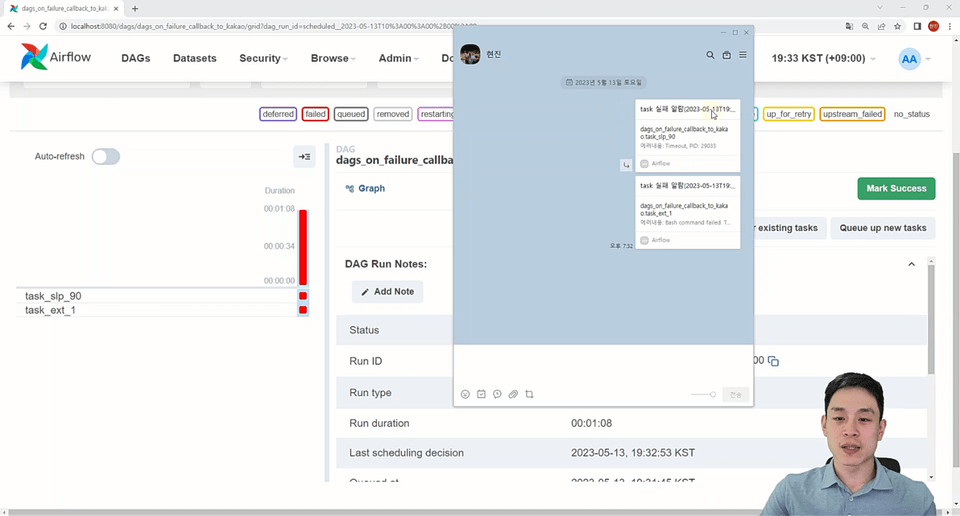Click the Run duration 00:01:08 value
960x516 pixels.
click(591, 423)
